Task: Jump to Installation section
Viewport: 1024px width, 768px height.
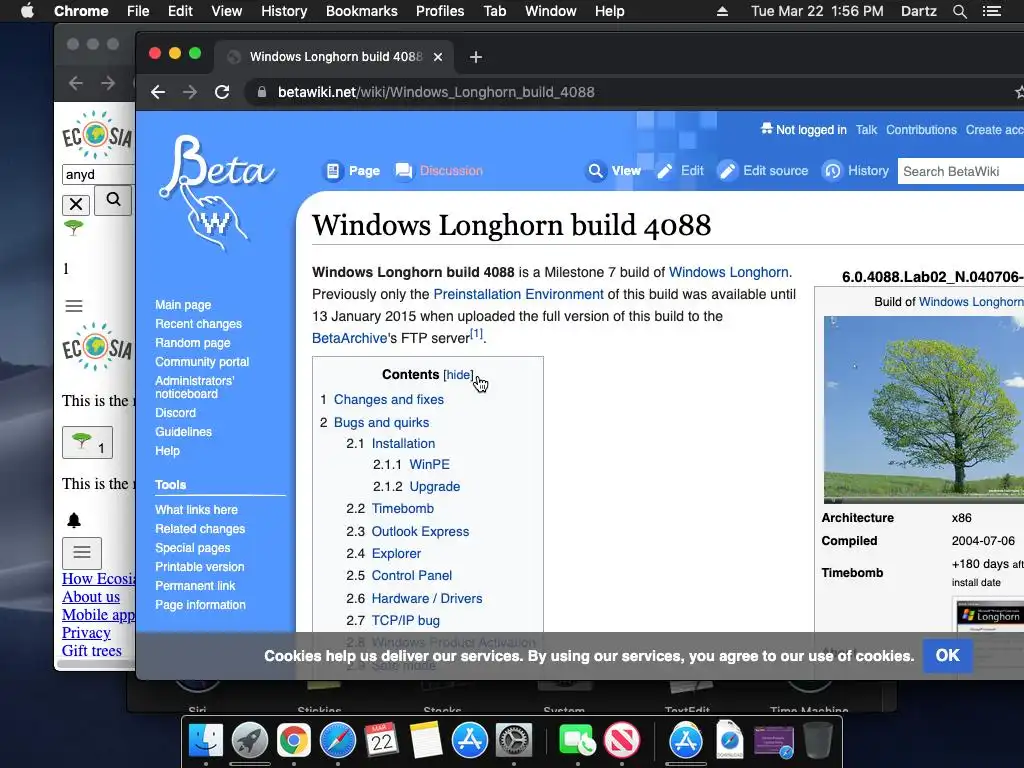Action: pyautogui.click(x=403, y=443)
